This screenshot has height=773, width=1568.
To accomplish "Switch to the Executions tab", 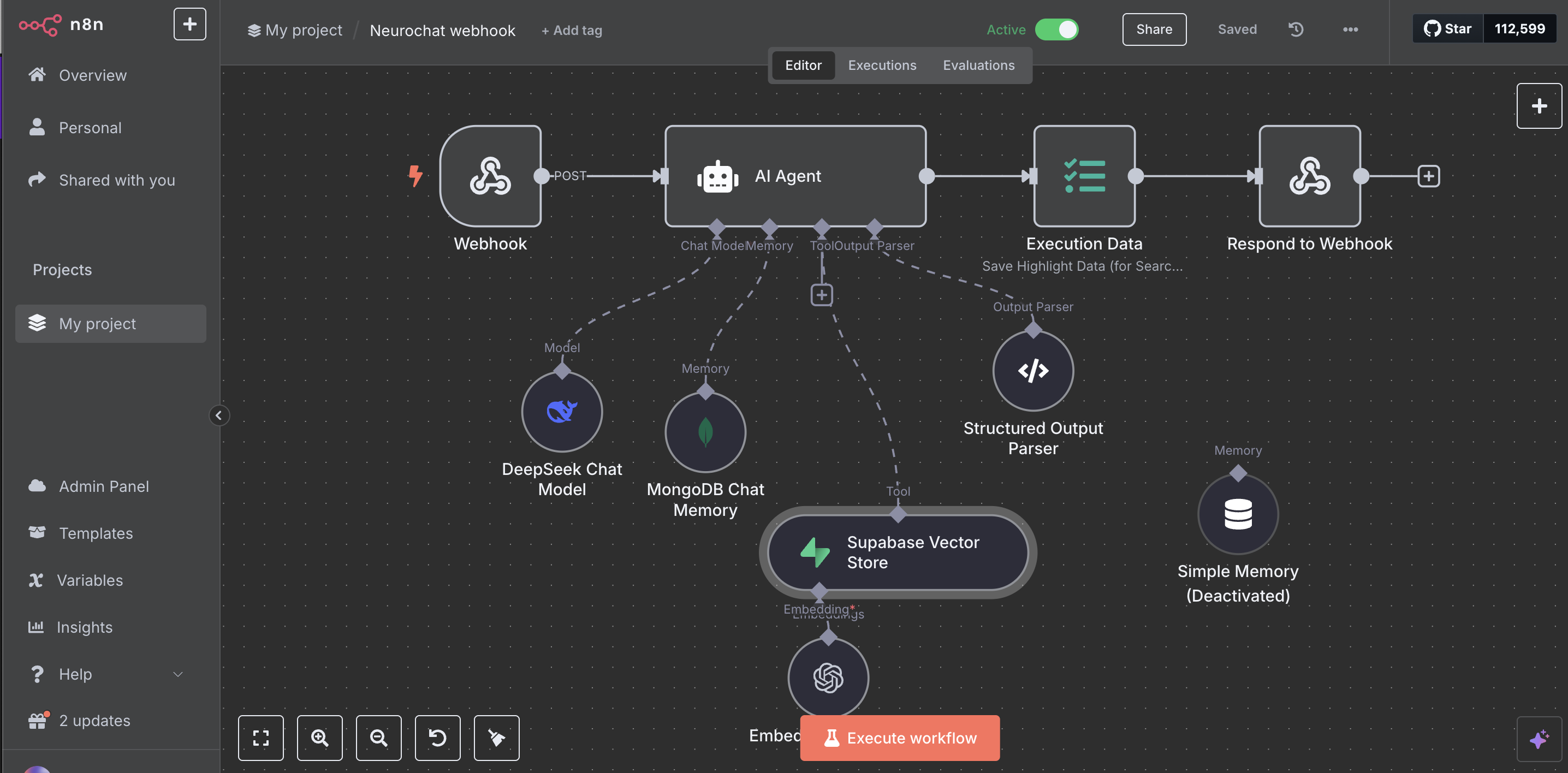I will pyautogui.click(x=882, y=65).
